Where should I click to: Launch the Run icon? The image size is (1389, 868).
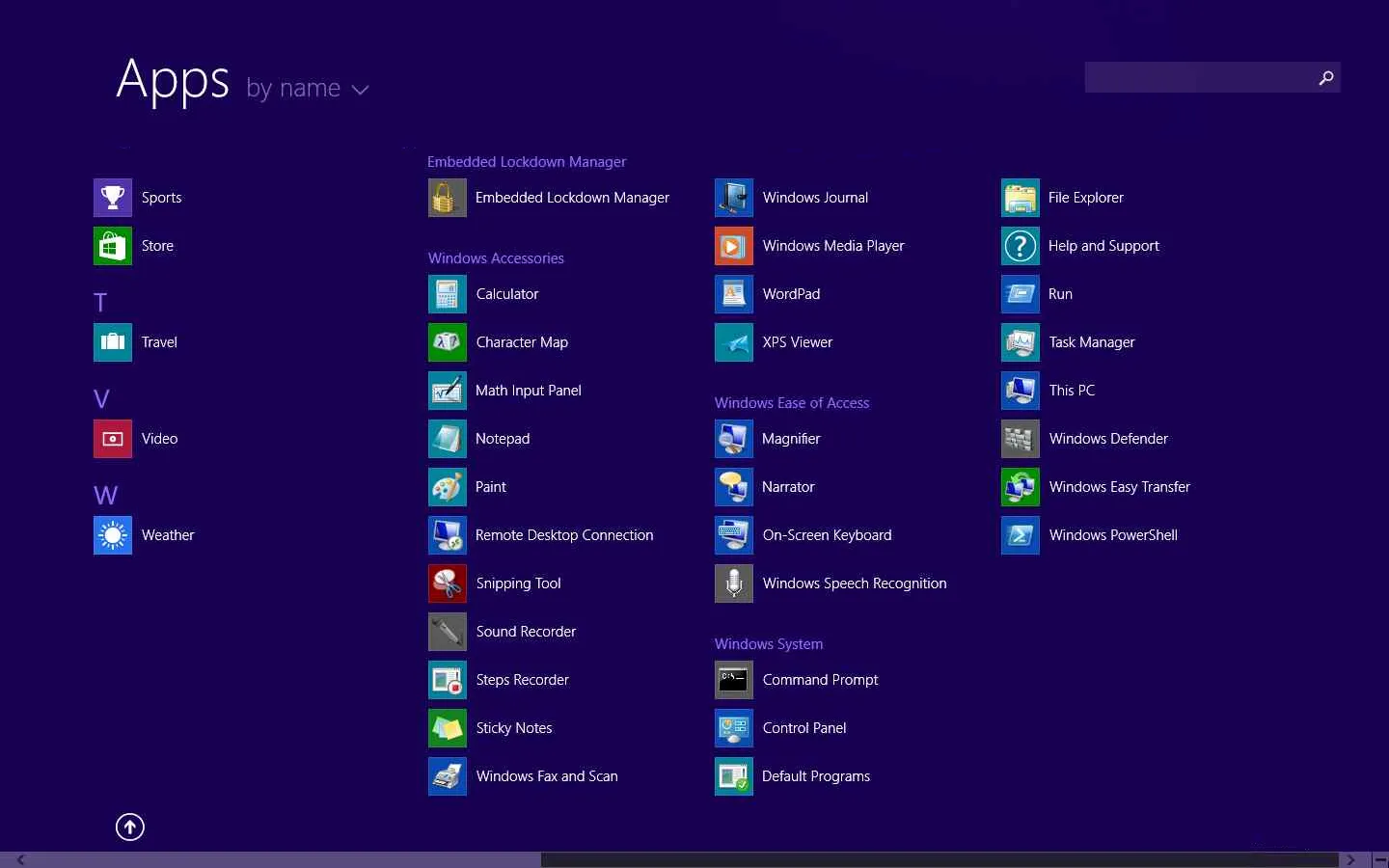pos(1021,294)
